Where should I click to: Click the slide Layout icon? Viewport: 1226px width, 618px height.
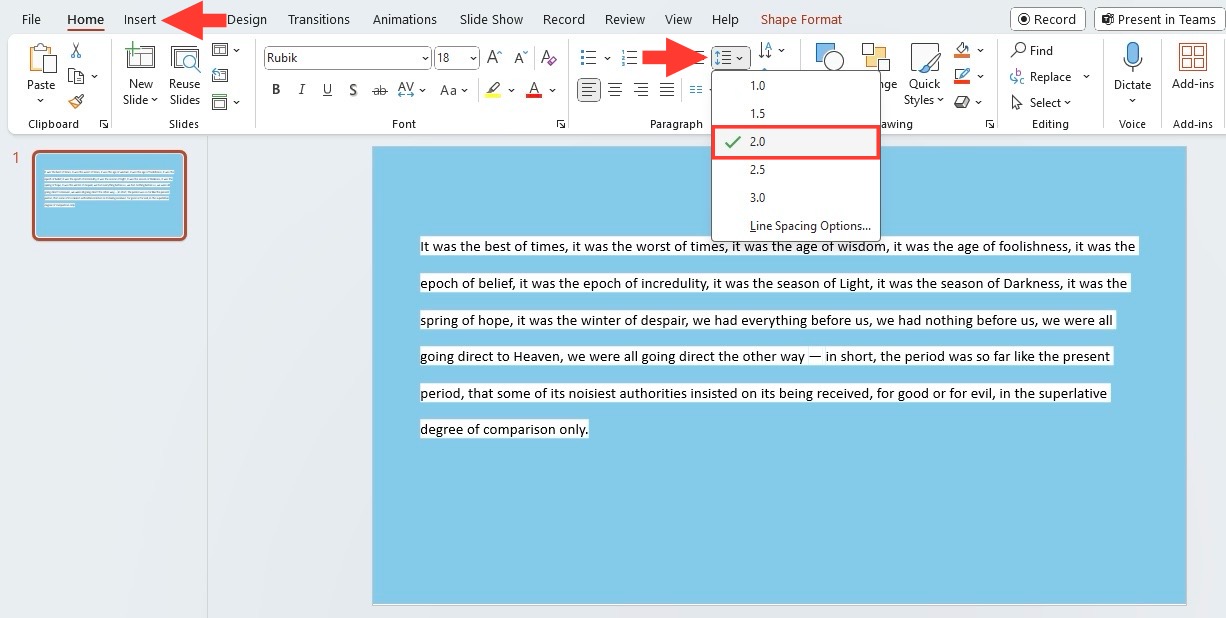[x=220, y=50]
